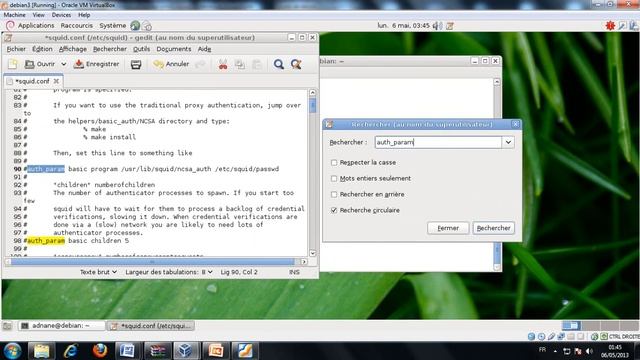The width and height of the screenshot is (640, 360).
Task: Click the Lig 90, Col 2 status text
Action: [239, 272]
